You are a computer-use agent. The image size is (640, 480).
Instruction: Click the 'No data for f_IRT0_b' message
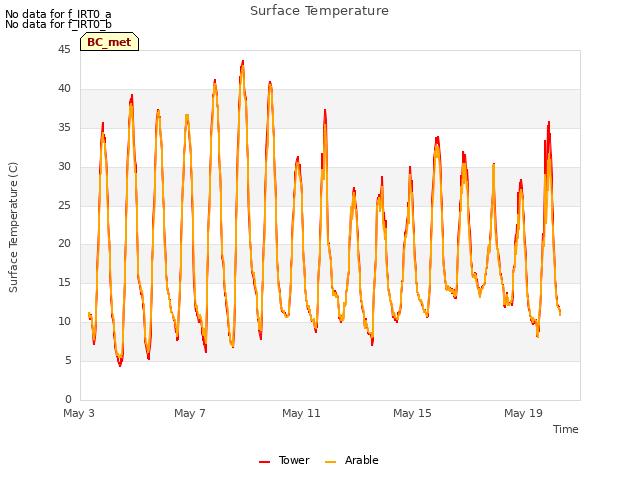(x=58, y=24)
